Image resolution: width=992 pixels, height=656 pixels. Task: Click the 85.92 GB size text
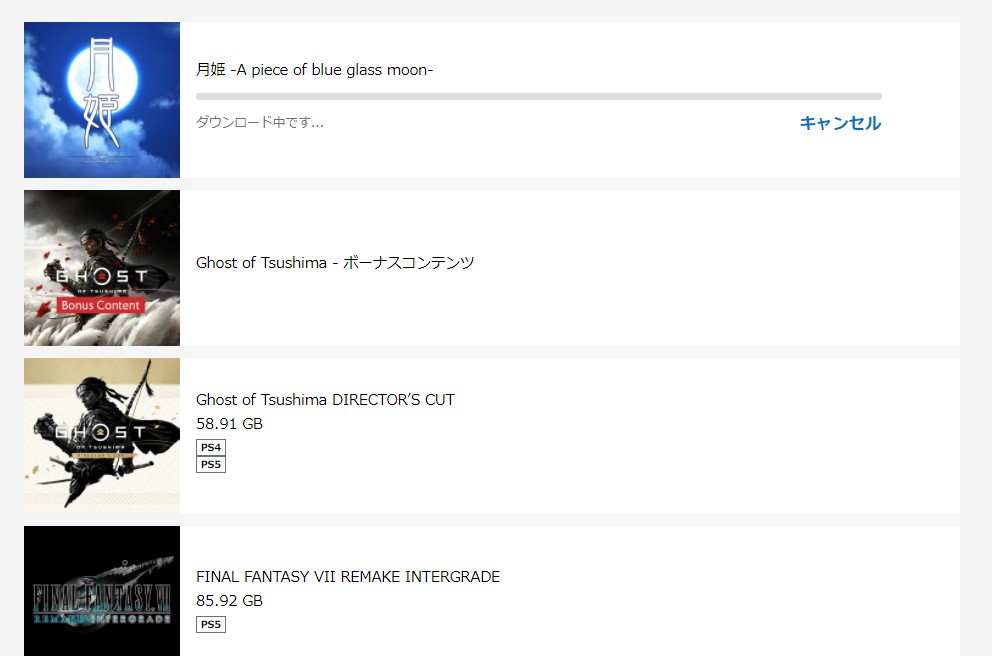coord(229,601)
